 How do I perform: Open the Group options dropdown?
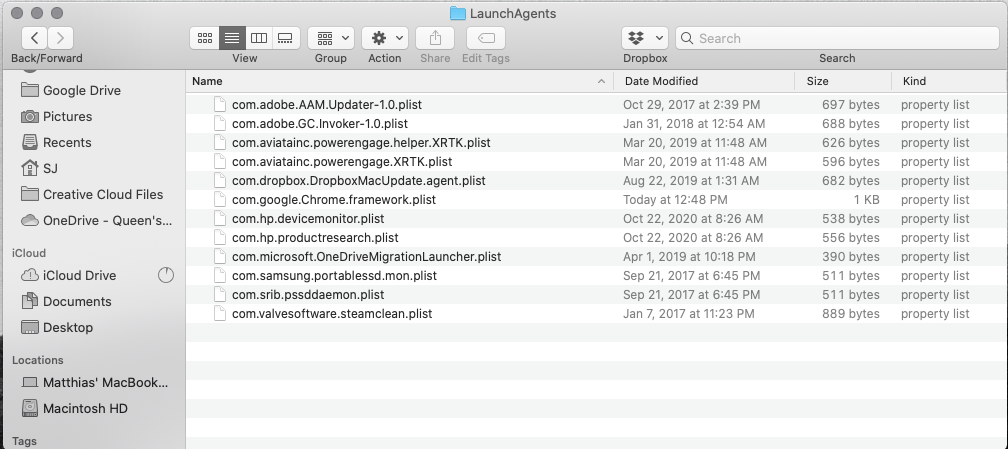click(330, 38)
